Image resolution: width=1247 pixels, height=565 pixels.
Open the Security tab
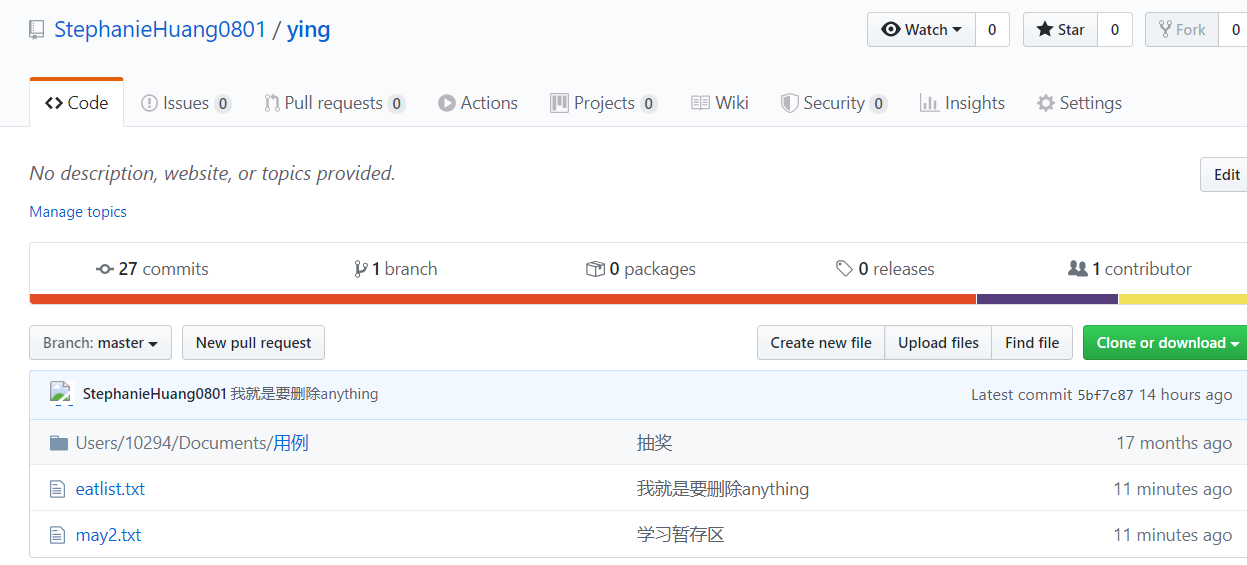(x=834, y=103)
